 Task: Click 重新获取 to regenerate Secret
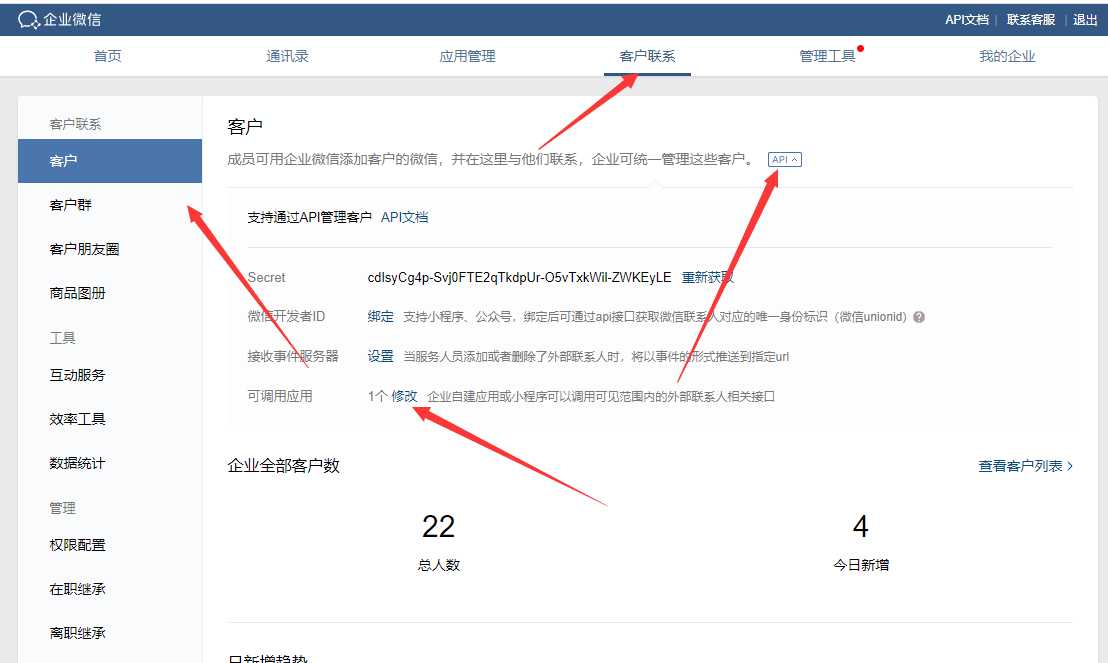pyautogui.click(x=707, y=278)
